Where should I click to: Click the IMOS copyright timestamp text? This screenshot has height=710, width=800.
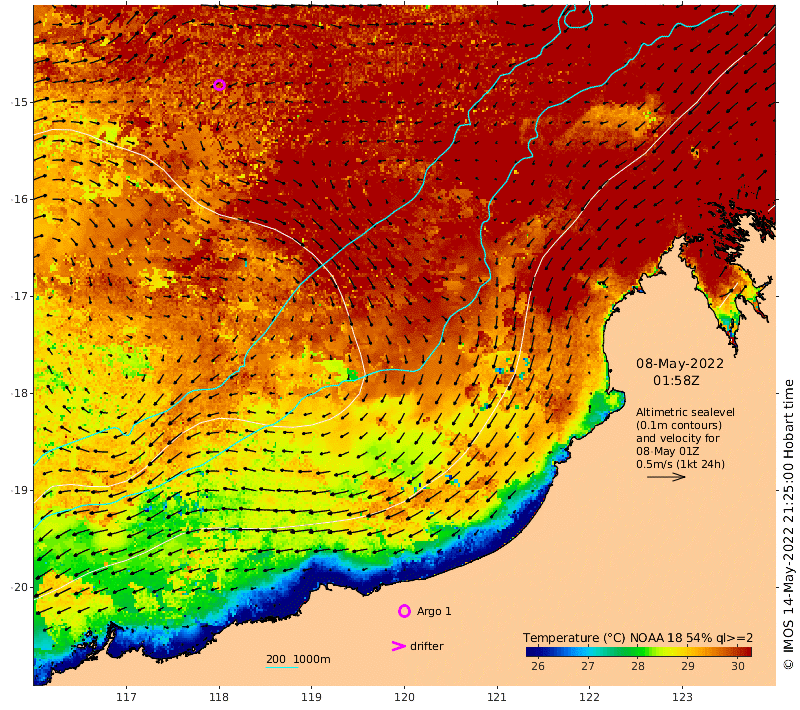pyautogui.click(x=789, y=524)
